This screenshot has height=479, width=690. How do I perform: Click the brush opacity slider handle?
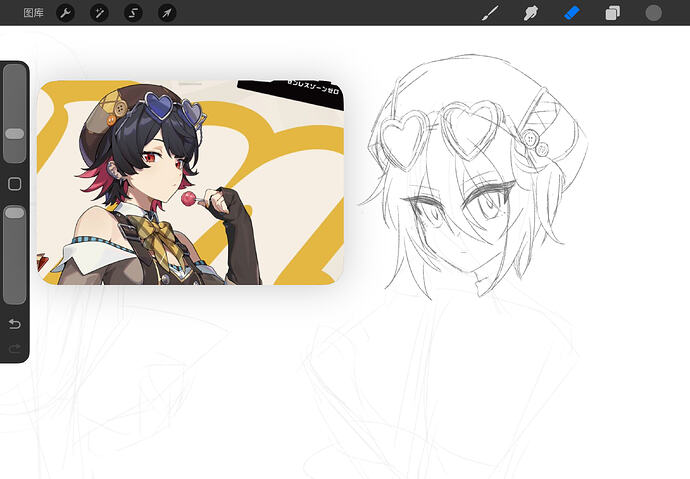pyautogui.click(x=15, y=213)
